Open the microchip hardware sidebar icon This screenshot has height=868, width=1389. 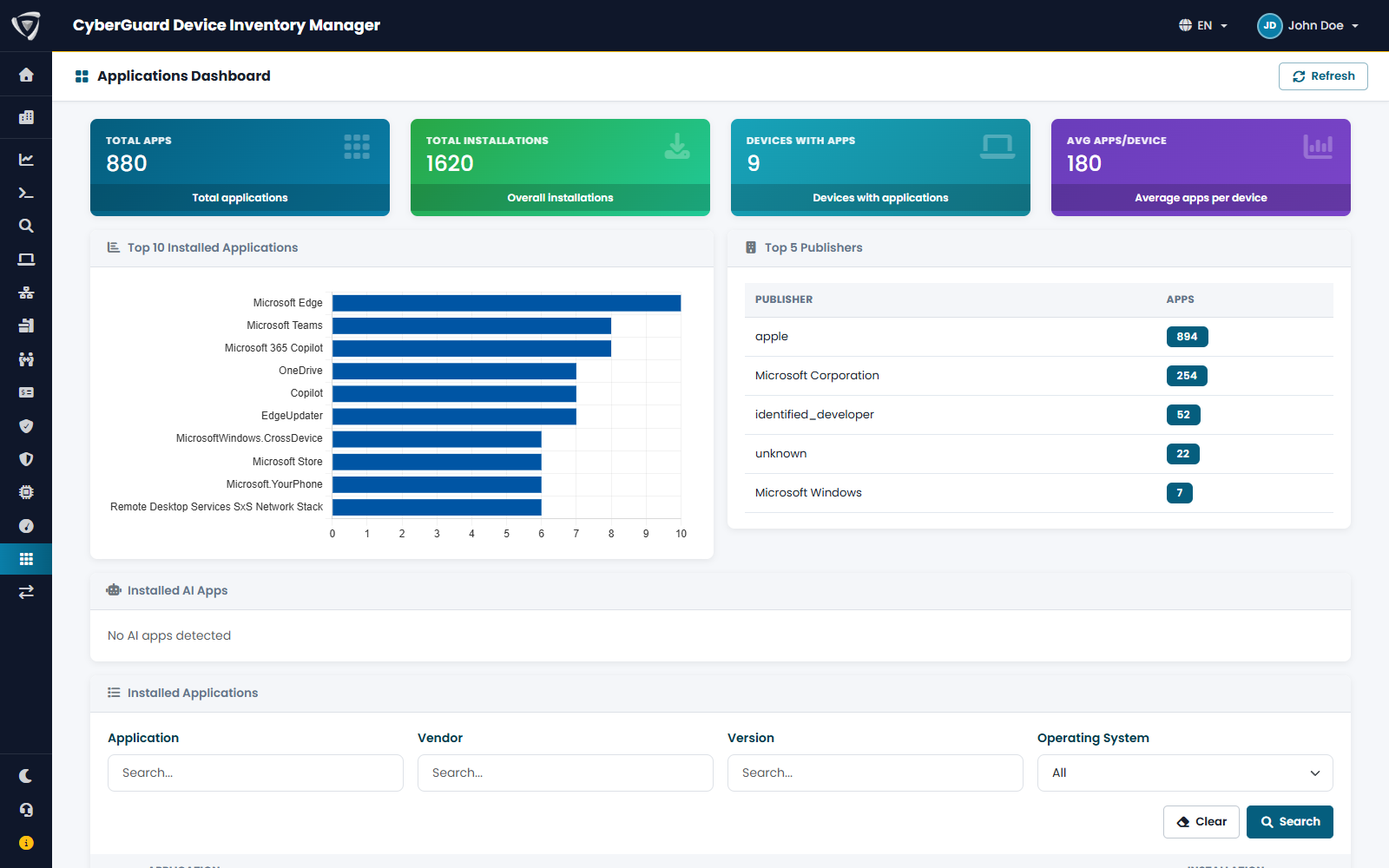26,492
